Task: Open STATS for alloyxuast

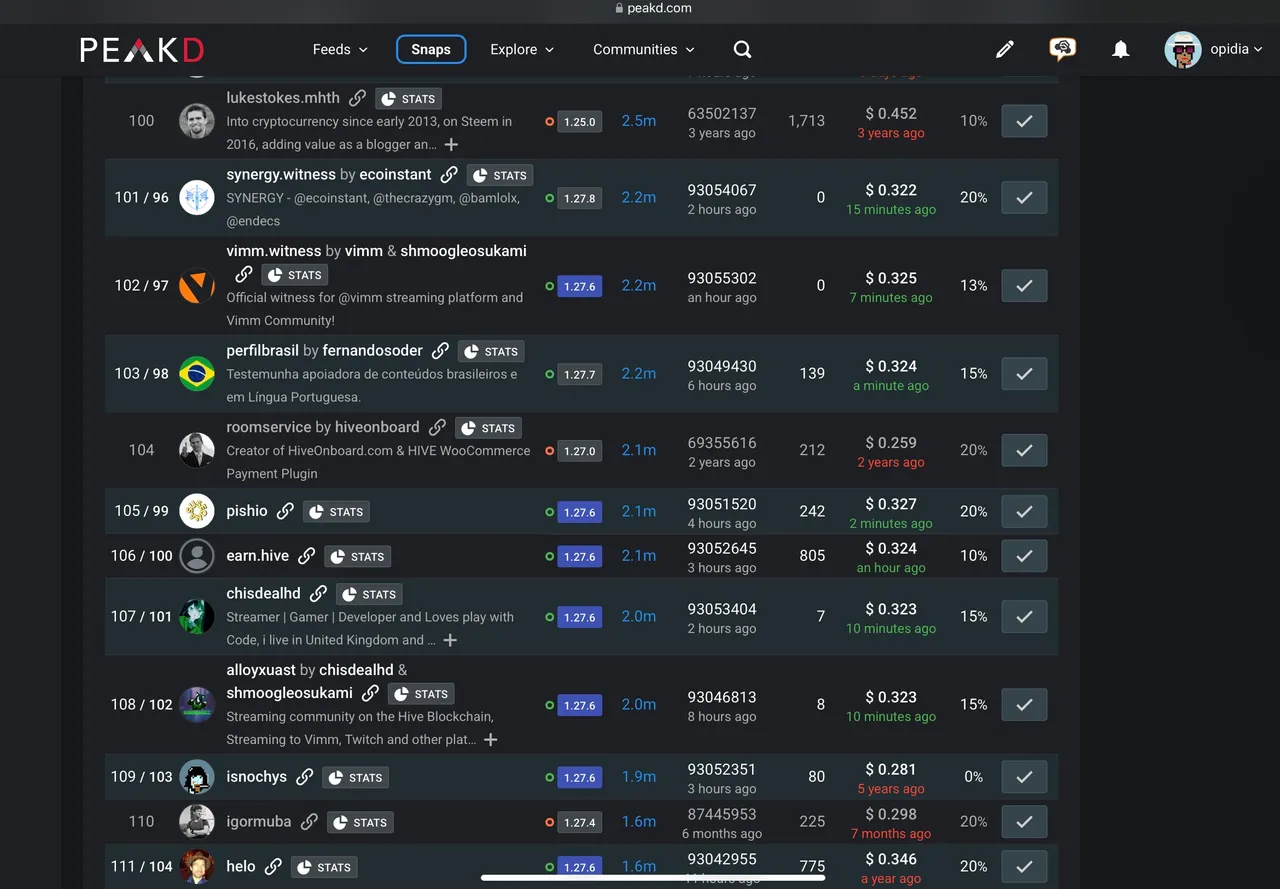Action: pyautogui.click(x=421, y=694)
